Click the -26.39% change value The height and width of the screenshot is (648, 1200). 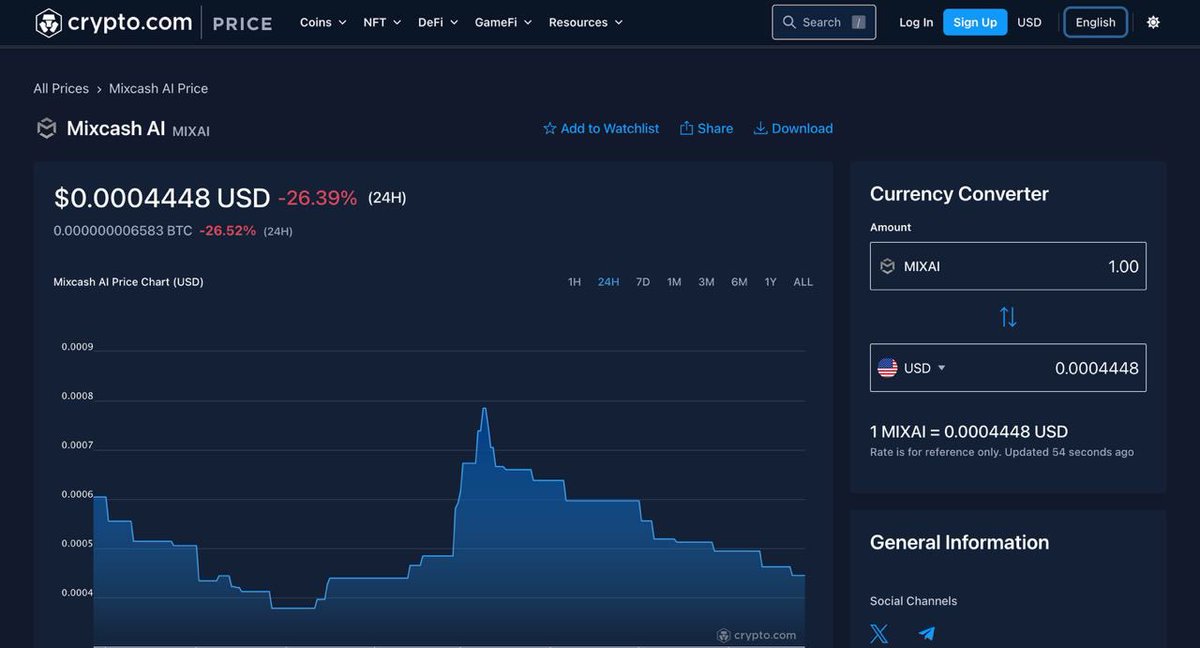317,198
